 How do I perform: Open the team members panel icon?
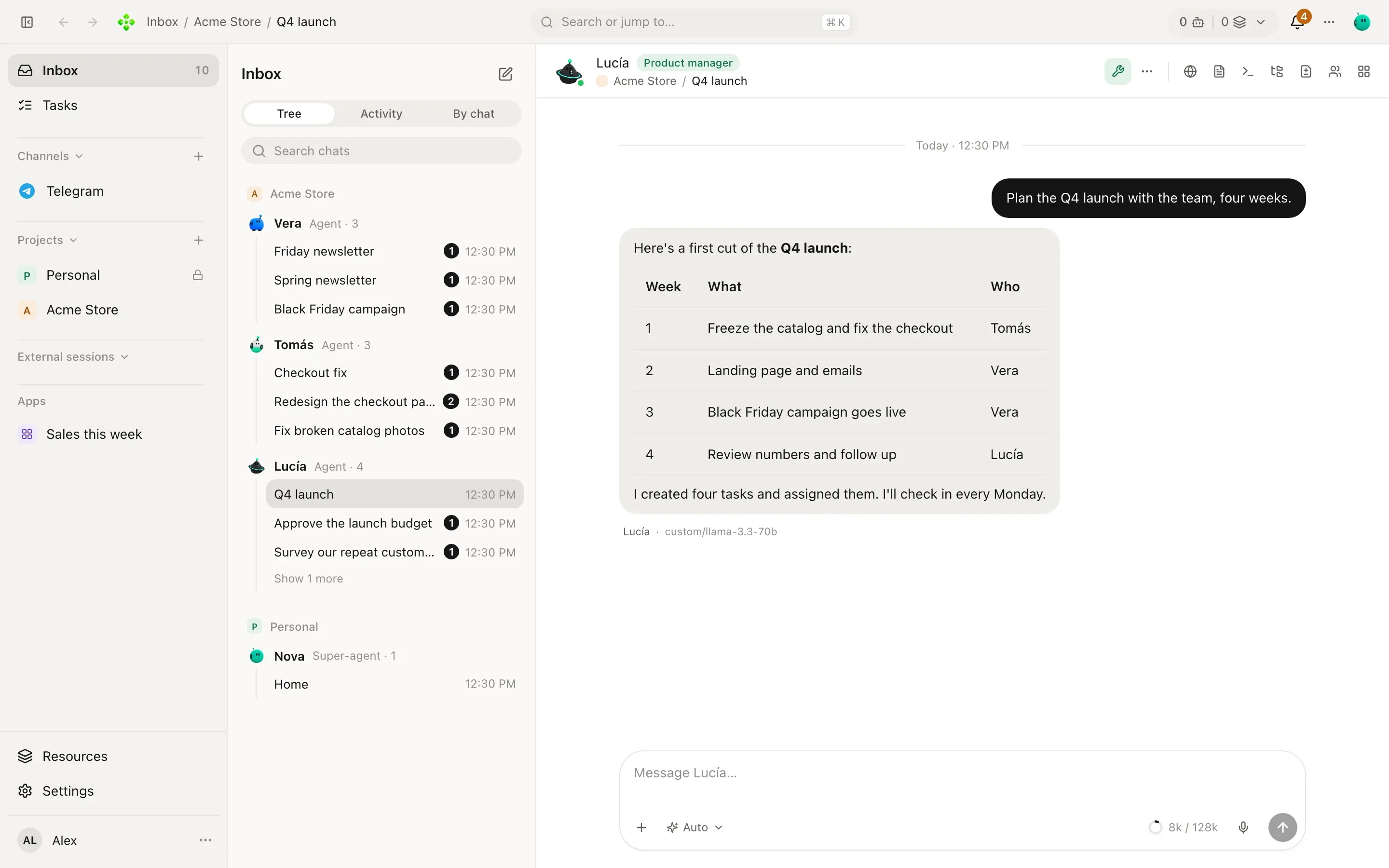click(1335, 71)
